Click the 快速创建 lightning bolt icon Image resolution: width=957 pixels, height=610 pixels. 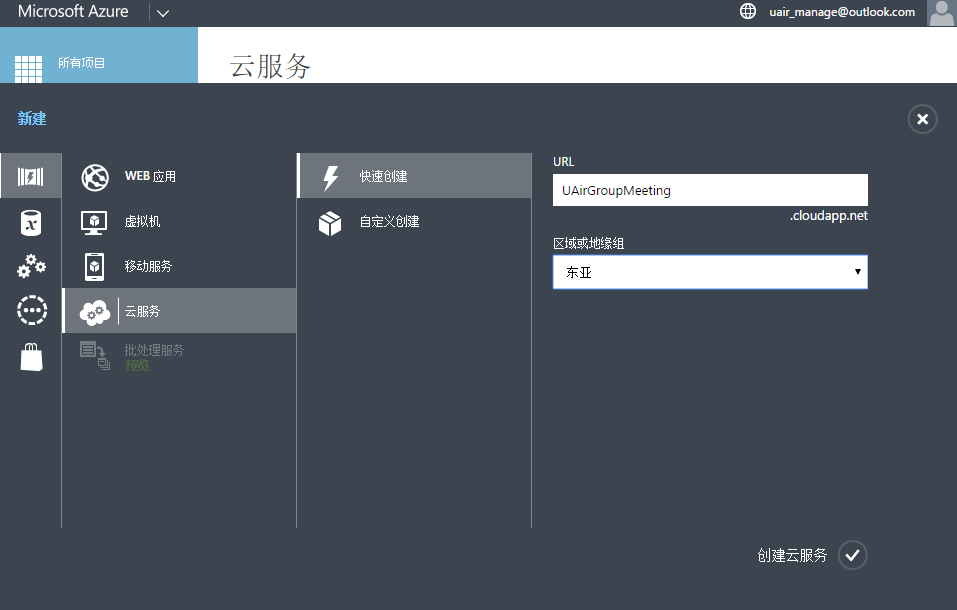[329, 176]
